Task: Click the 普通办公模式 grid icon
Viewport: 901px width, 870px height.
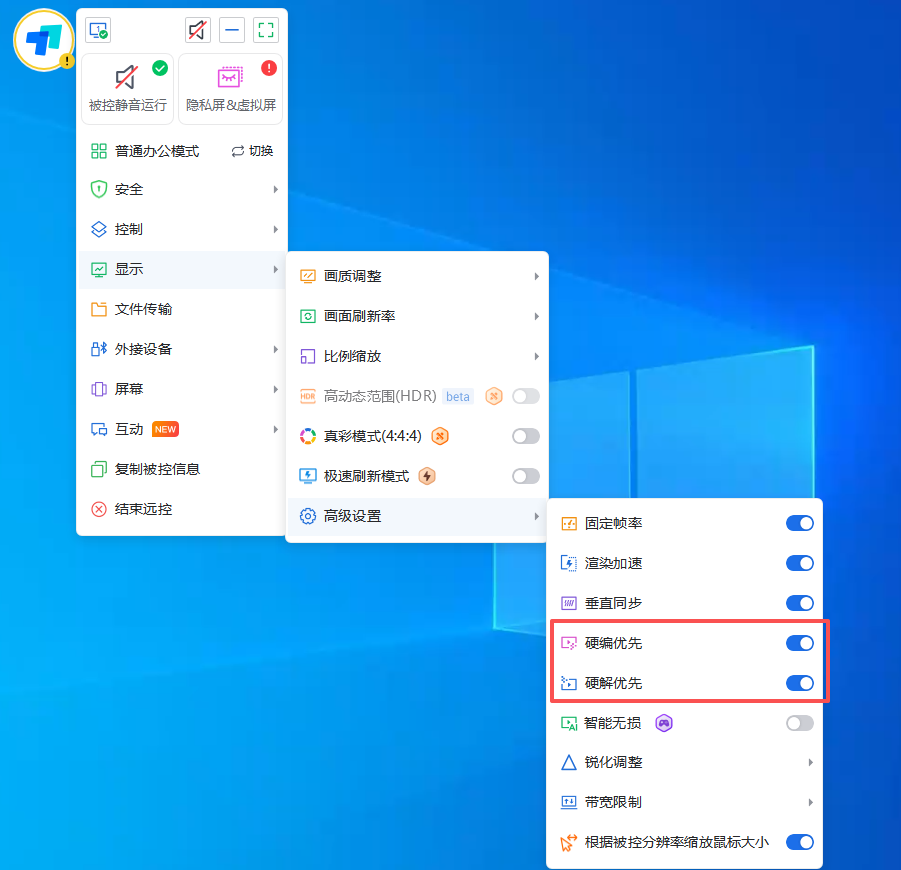Action: [99, 151]
